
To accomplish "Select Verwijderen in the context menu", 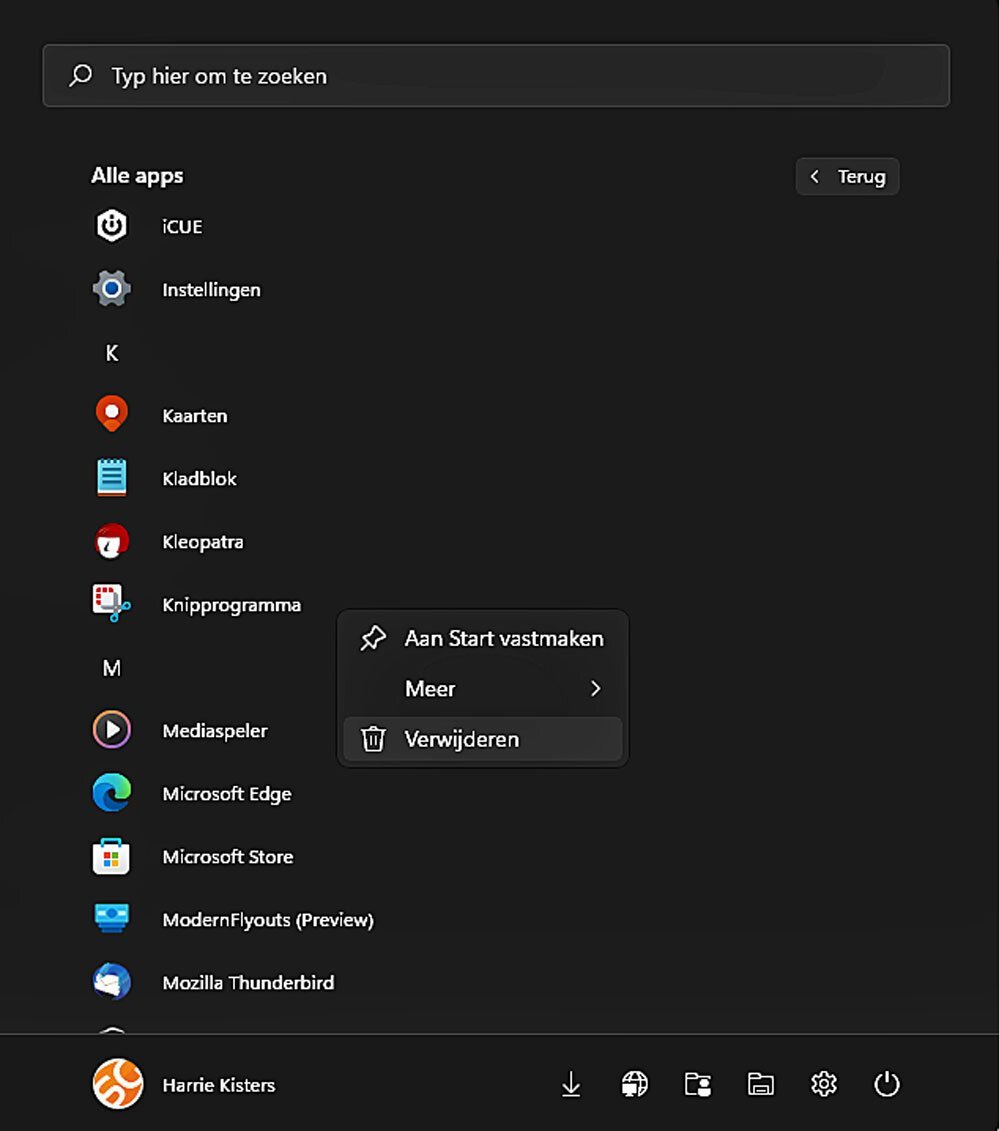I will point(483,739).
